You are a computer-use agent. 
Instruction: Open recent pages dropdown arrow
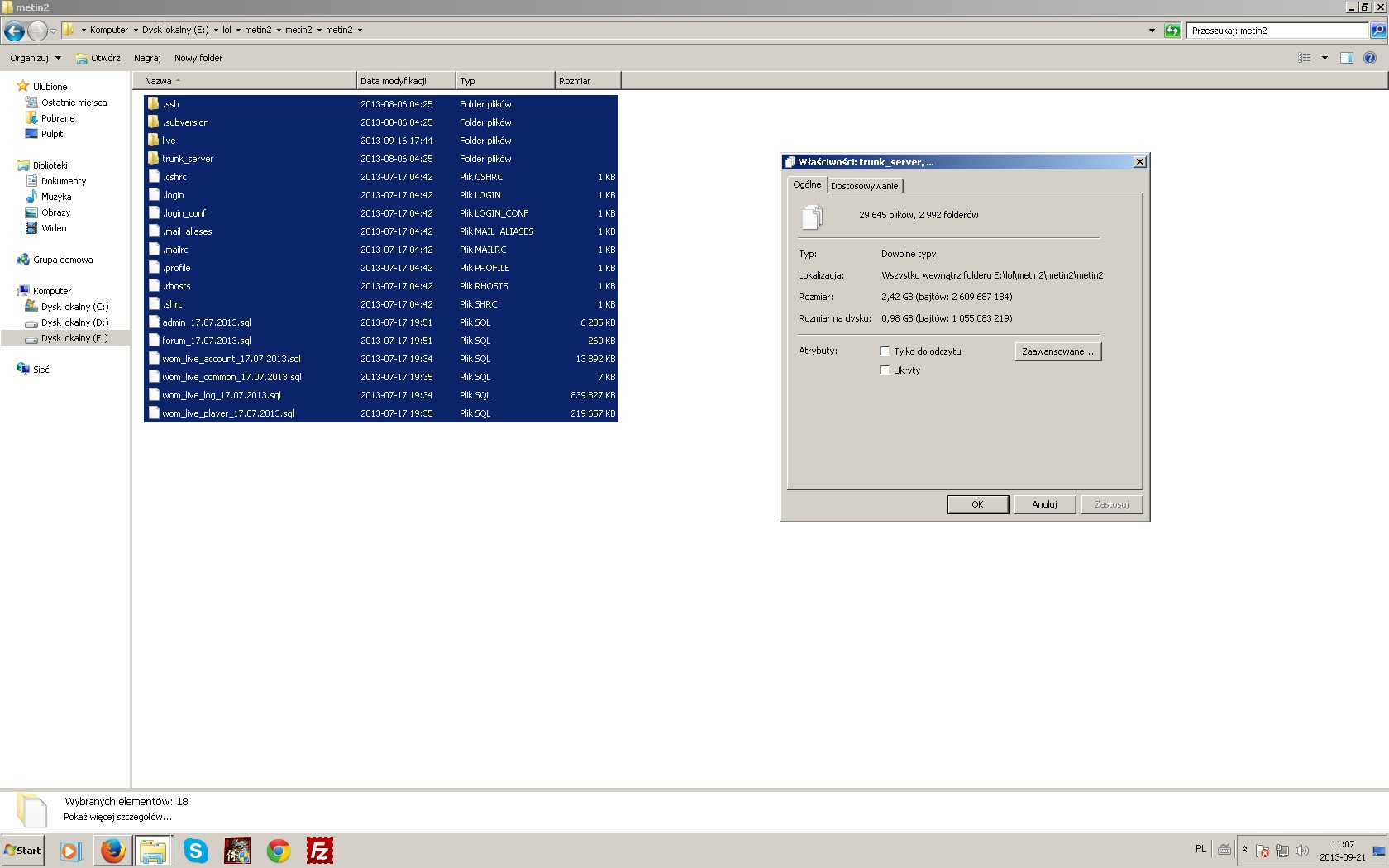(53, 31)
